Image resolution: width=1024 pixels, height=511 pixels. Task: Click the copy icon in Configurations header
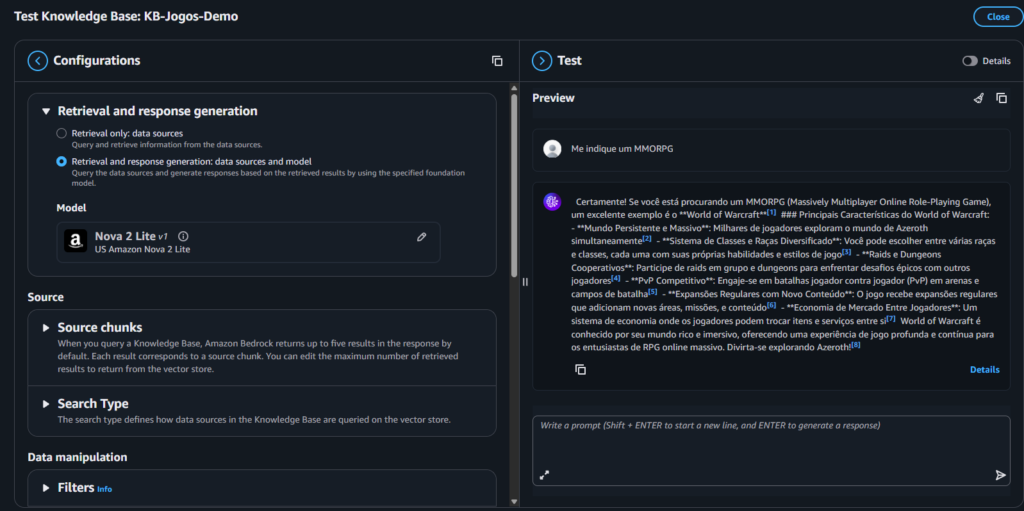[x=497, y=61]
